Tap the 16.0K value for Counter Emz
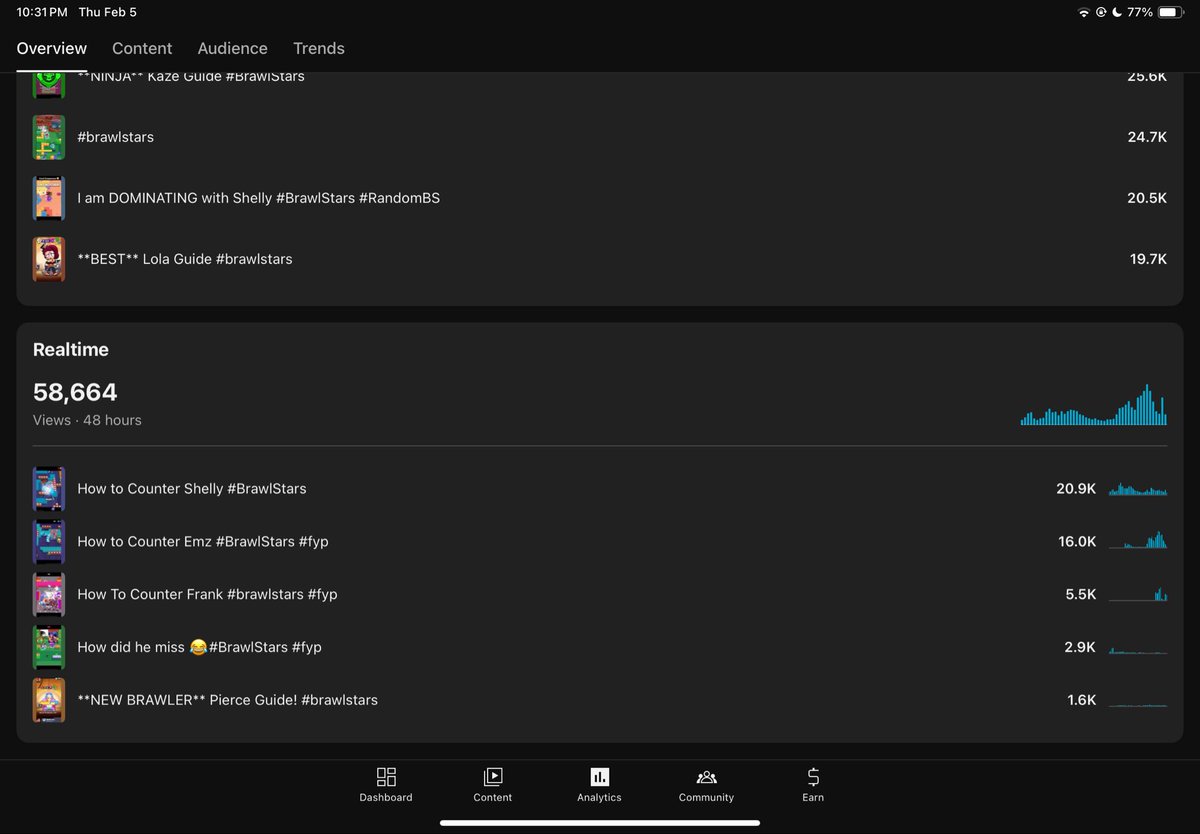The width and height of the screenshot is (1200, 834). tap(1077, 541)
